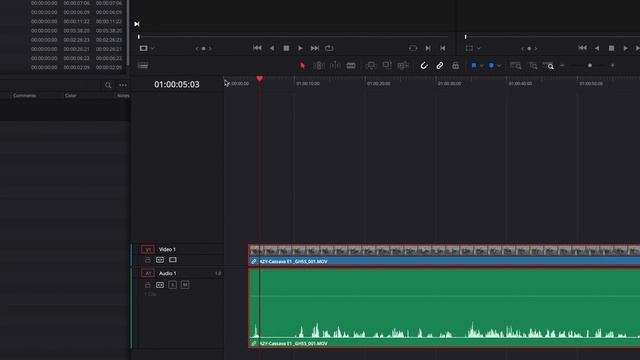Open the flag color dropdown arrow

click(x=482, y=66)
